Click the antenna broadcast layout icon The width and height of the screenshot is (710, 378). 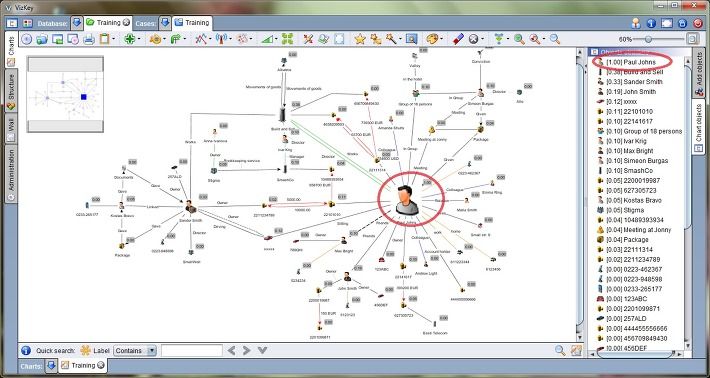click(221, 39)
